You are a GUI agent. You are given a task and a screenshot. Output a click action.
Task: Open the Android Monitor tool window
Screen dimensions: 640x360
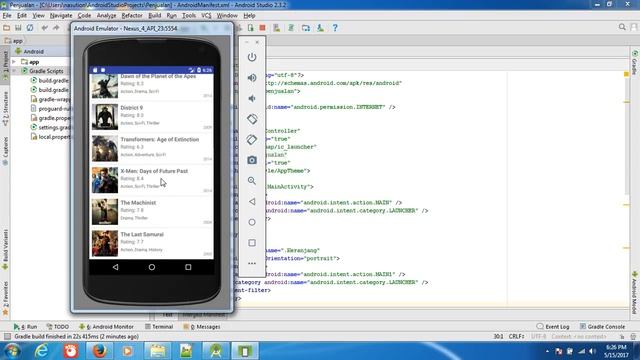pyautogui.click(x=106, y=327)
